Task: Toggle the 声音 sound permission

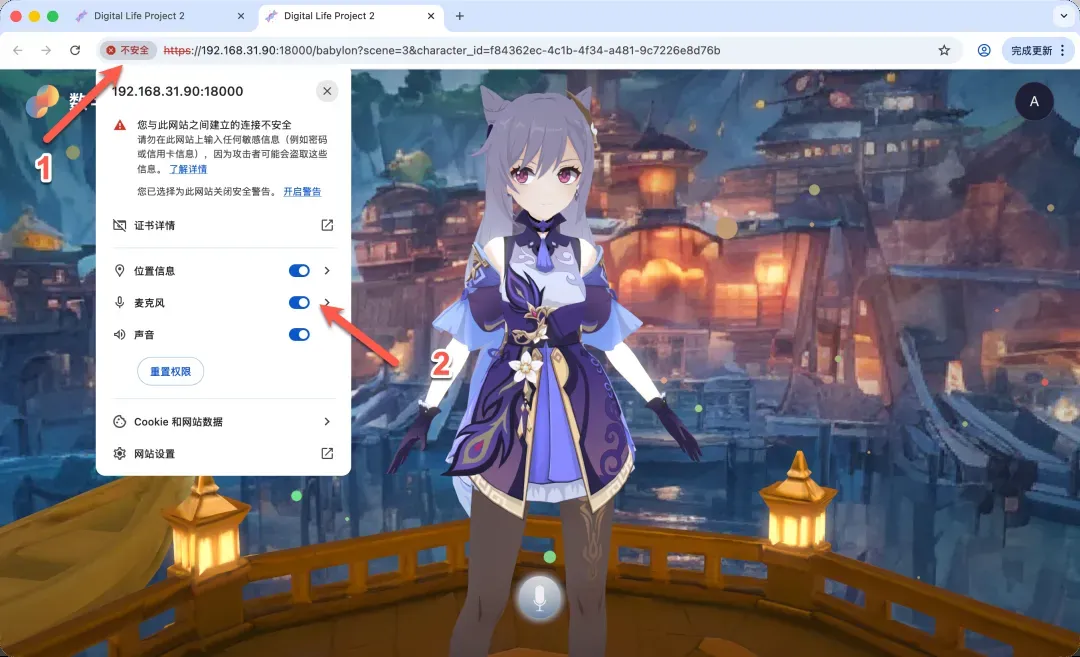Action: [299, 335]
